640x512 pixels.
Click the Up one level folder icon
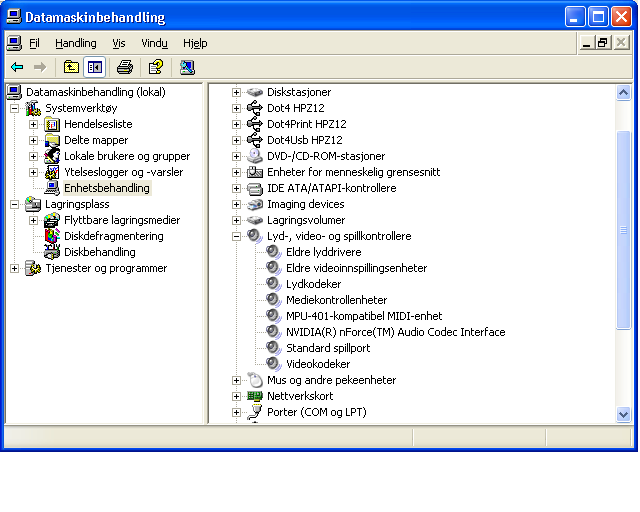(x=71, y=67)
